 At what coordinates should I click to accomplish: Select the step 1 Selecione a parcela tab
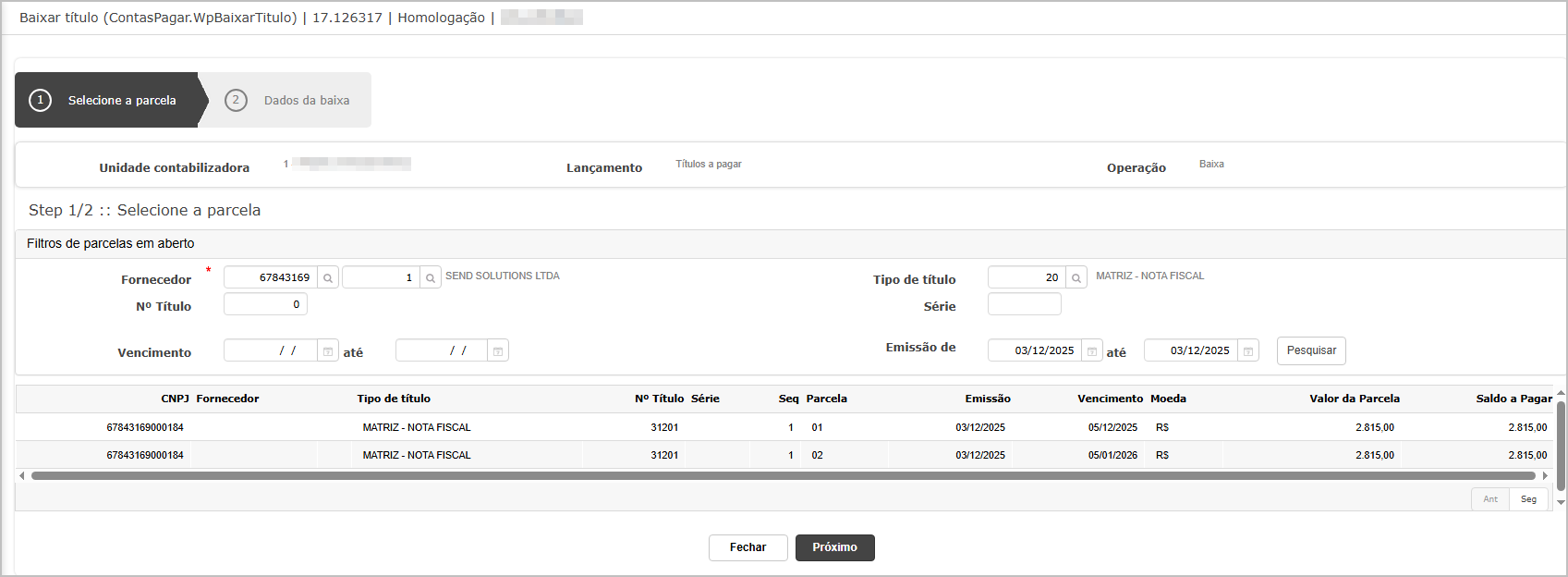point(106,100)
